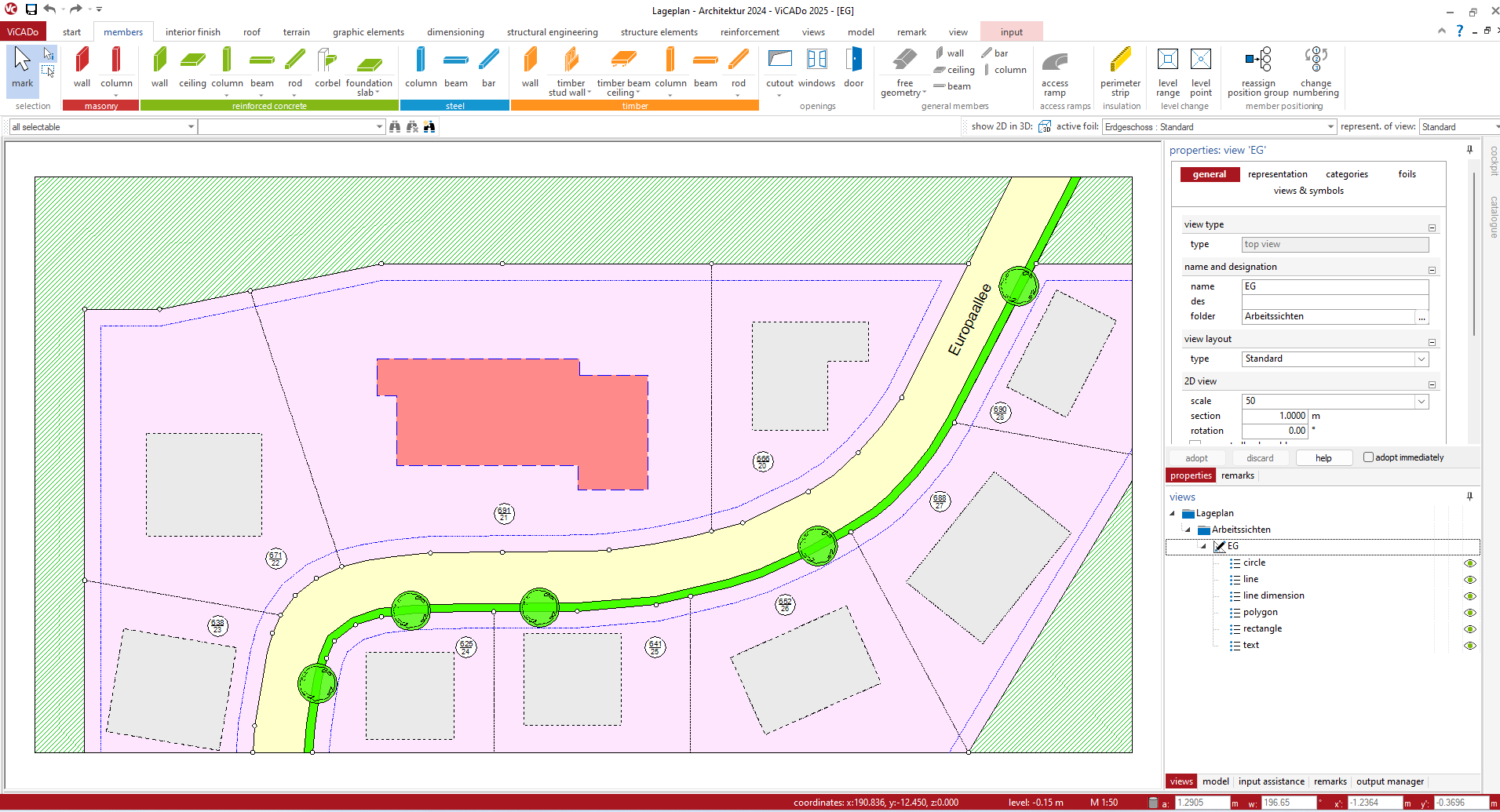1500x812 pixels.
Task: Click the help button
Action: [x=1323, y=458]
